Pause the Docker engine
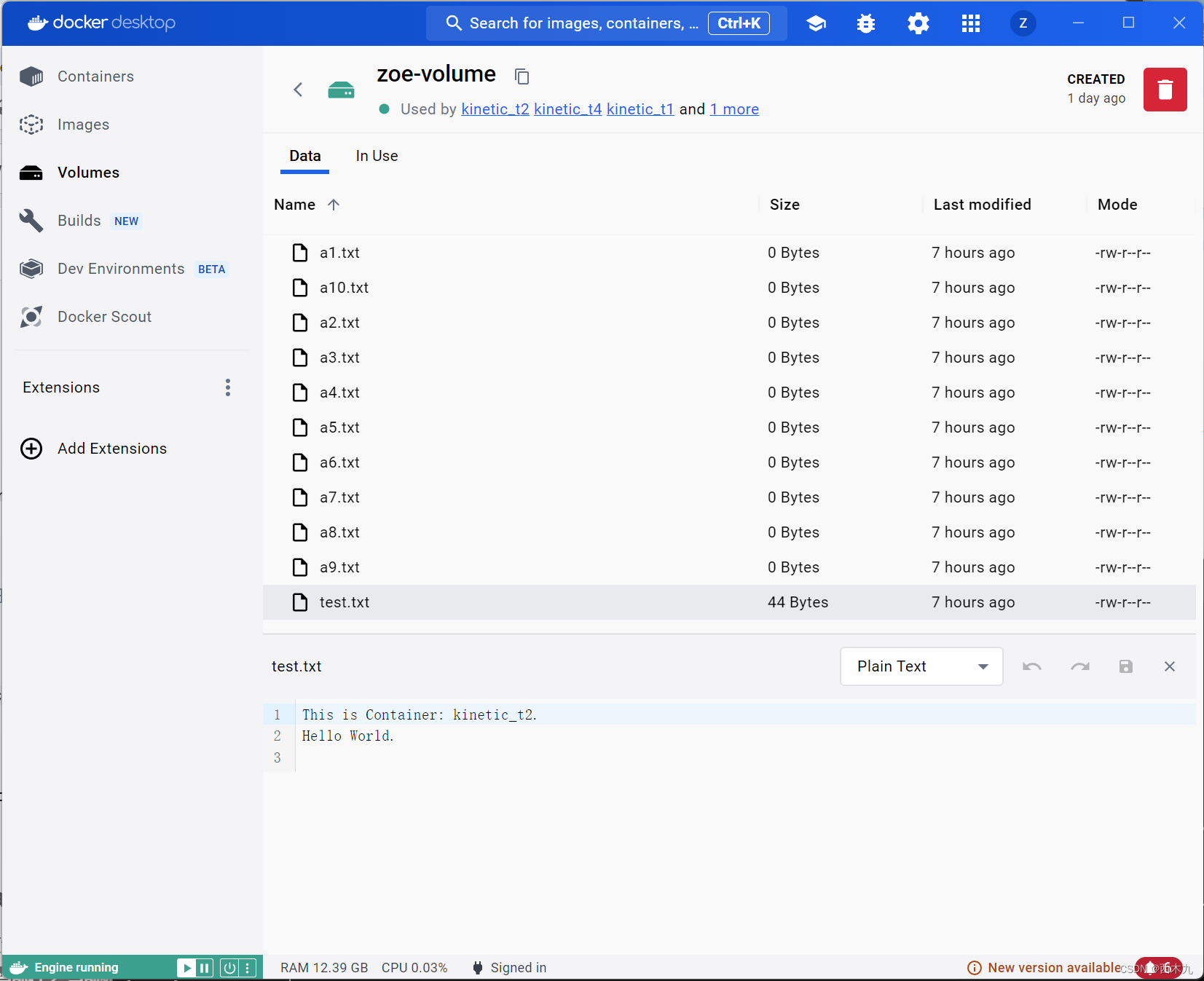The image size is (1204, 981). (x=205, y=968)
